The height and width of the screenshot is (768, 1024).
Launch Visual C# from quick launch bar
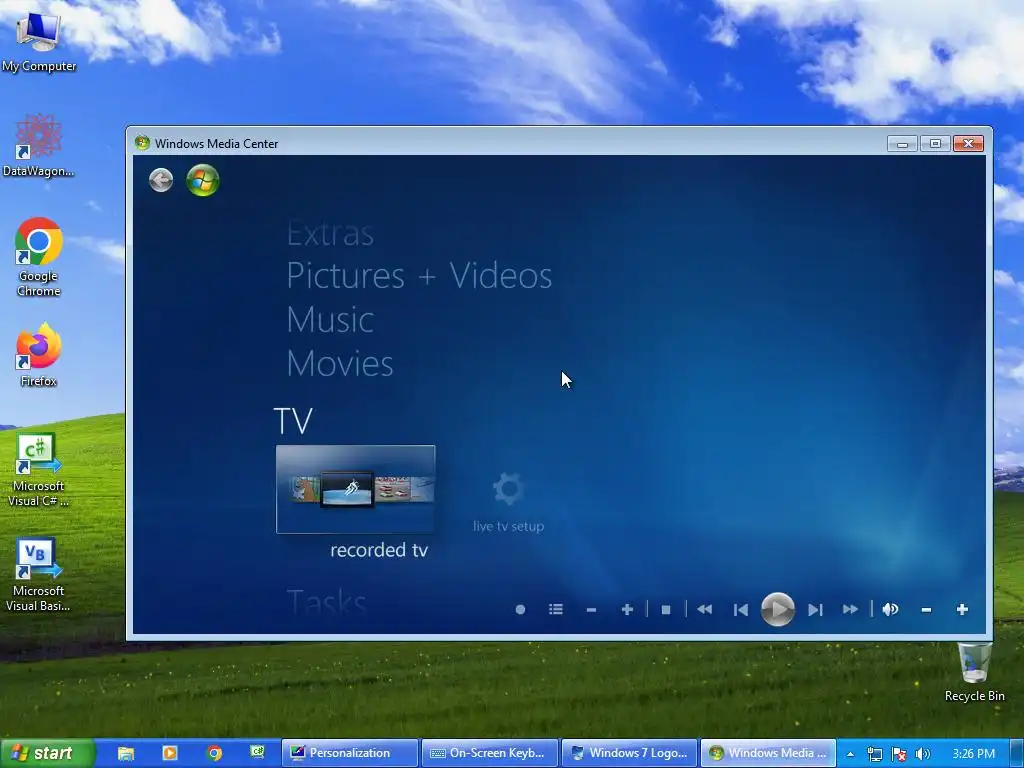click(257, 752)
